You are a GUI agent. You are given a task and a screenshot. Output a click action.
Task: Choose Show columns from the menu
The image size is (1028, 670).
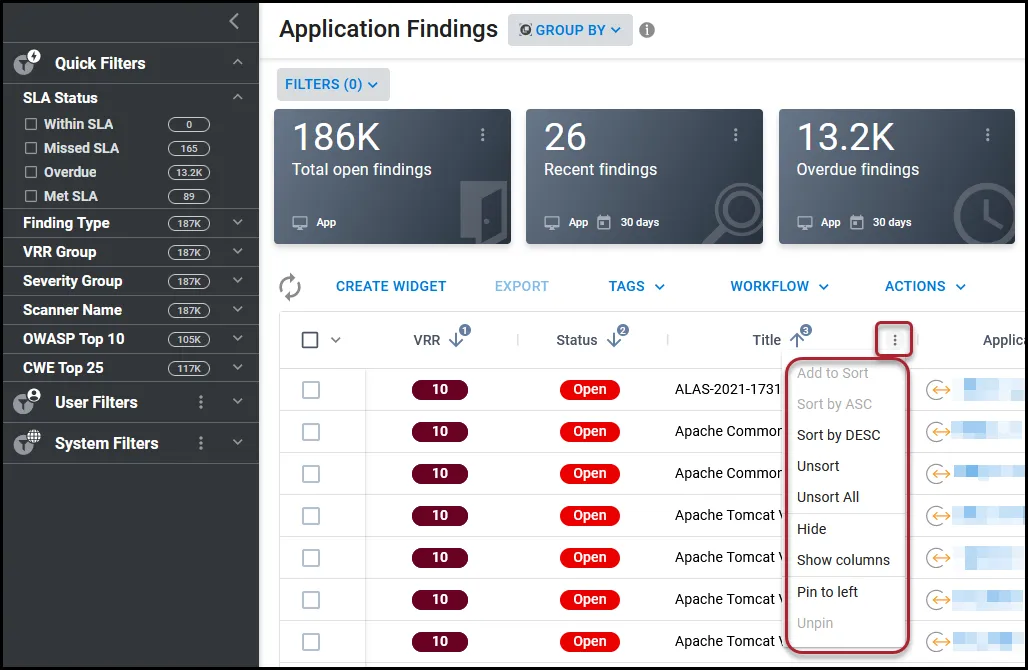tap(845, 560)
